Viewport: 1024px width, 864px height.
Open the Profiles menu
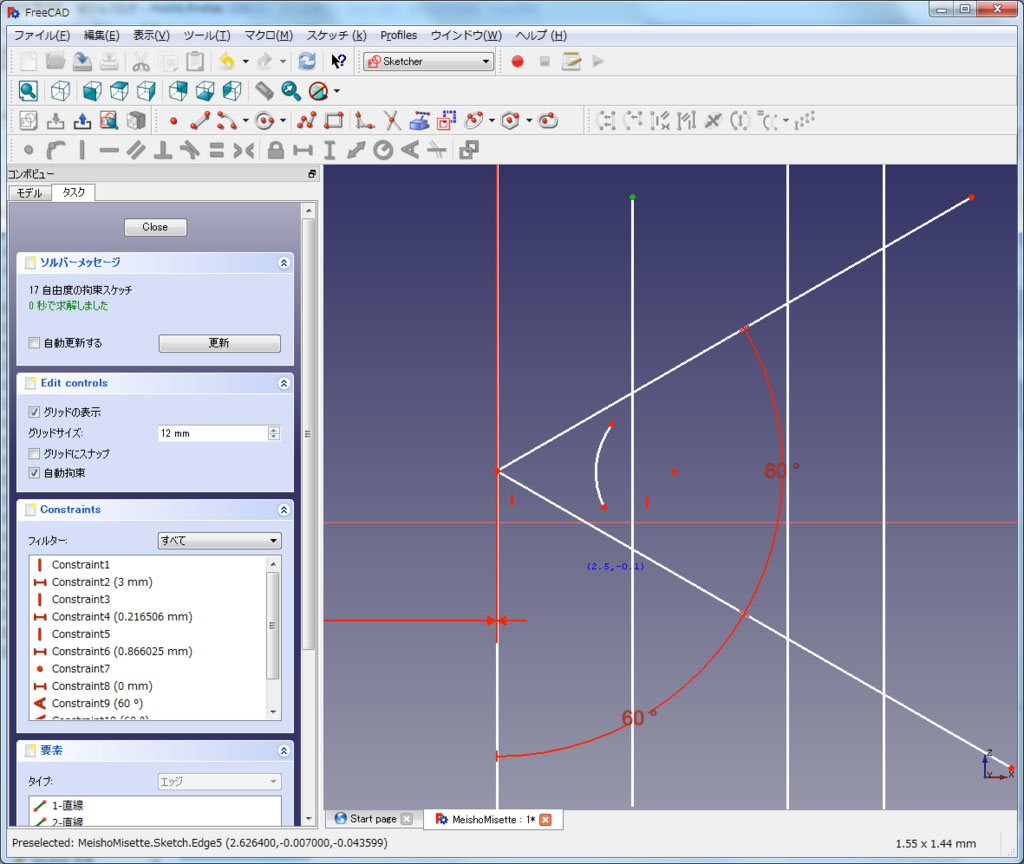click(398, 35)
